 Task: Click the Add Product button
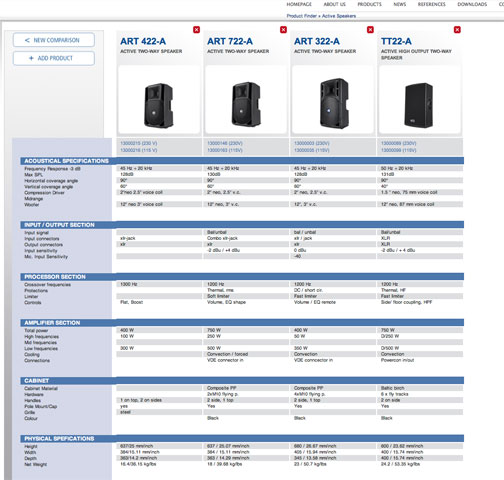54,58
